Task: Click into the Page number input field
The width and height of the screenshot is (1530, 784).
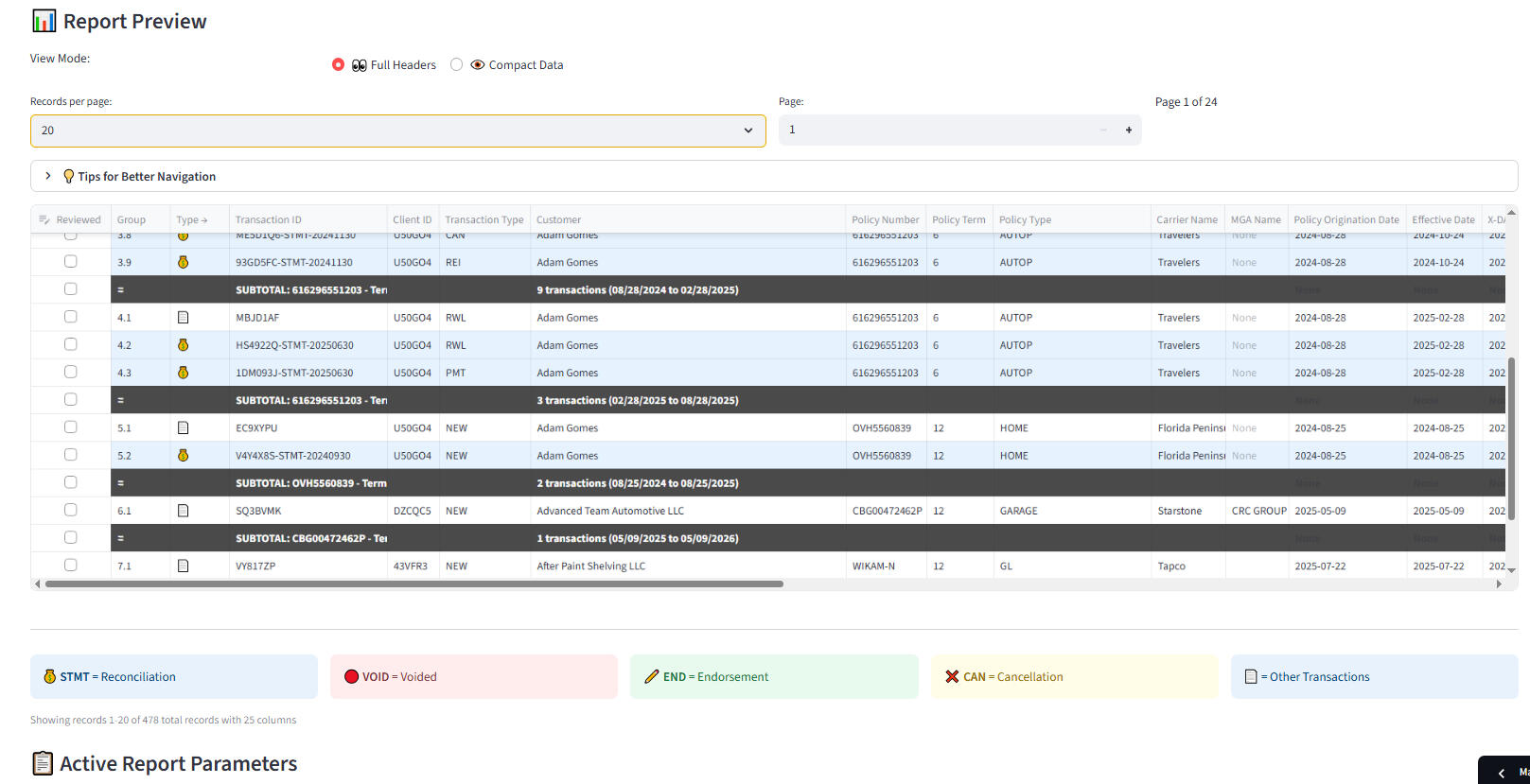Action: click(937, 130)
